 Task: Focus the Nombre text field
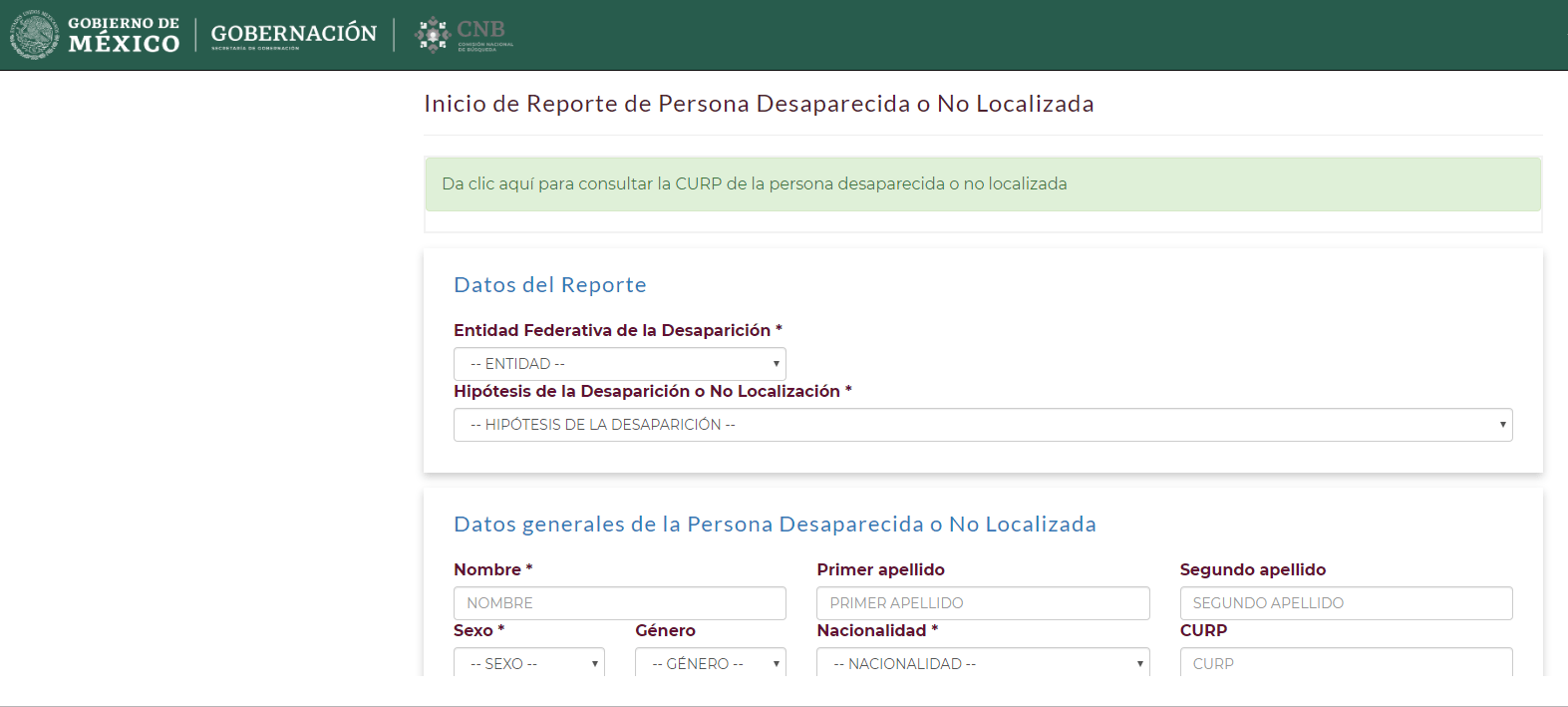[x=619, y=603]
